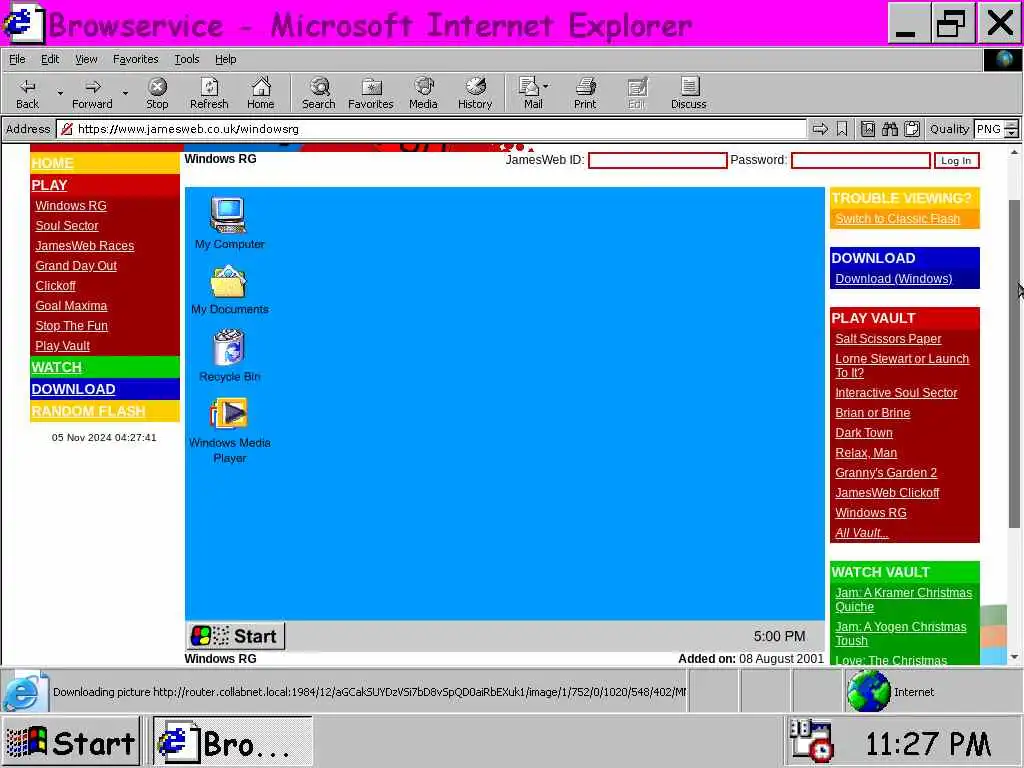Open the Brian or Brine vault link
Image resolution: width=1024 pixels, height=768 pixels.
[872, 413]
